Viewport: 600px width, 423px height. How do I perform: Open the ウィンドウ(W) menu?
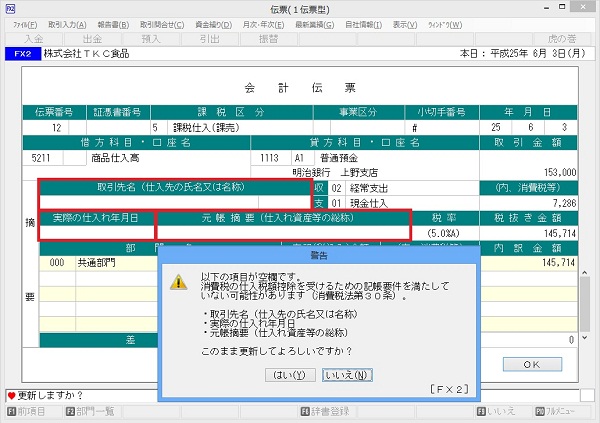(445, 25)
